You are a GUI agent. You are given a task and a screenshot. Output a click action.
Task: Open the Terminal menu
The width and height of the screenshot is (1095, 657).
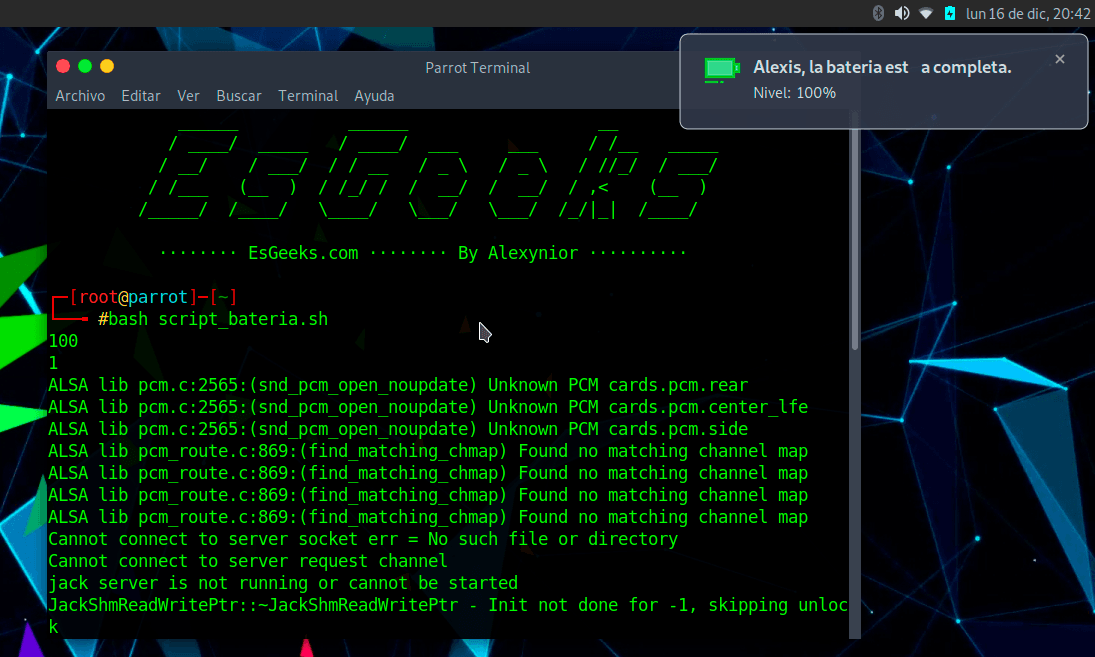click(x=308, y=96)
